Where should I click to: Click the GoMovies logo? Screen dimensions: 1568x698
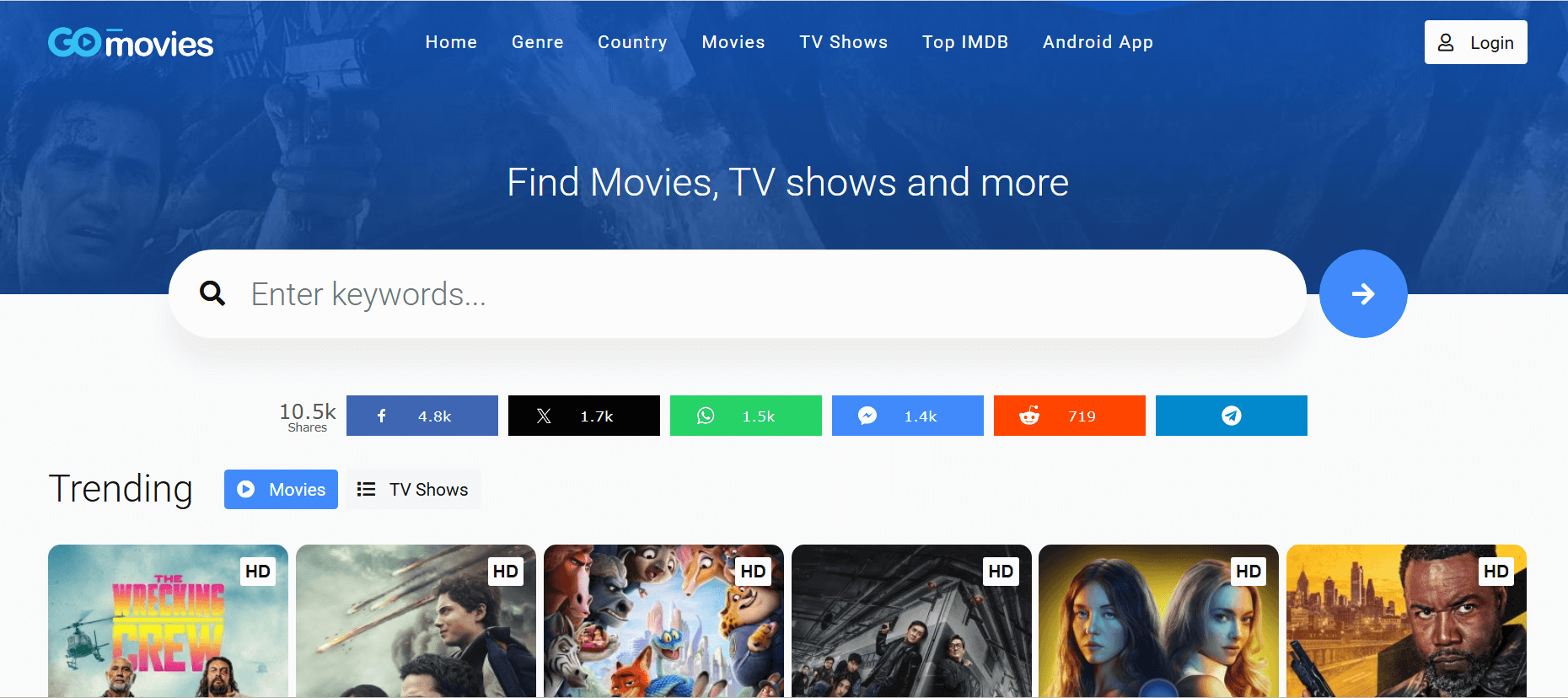coord(131,42)
